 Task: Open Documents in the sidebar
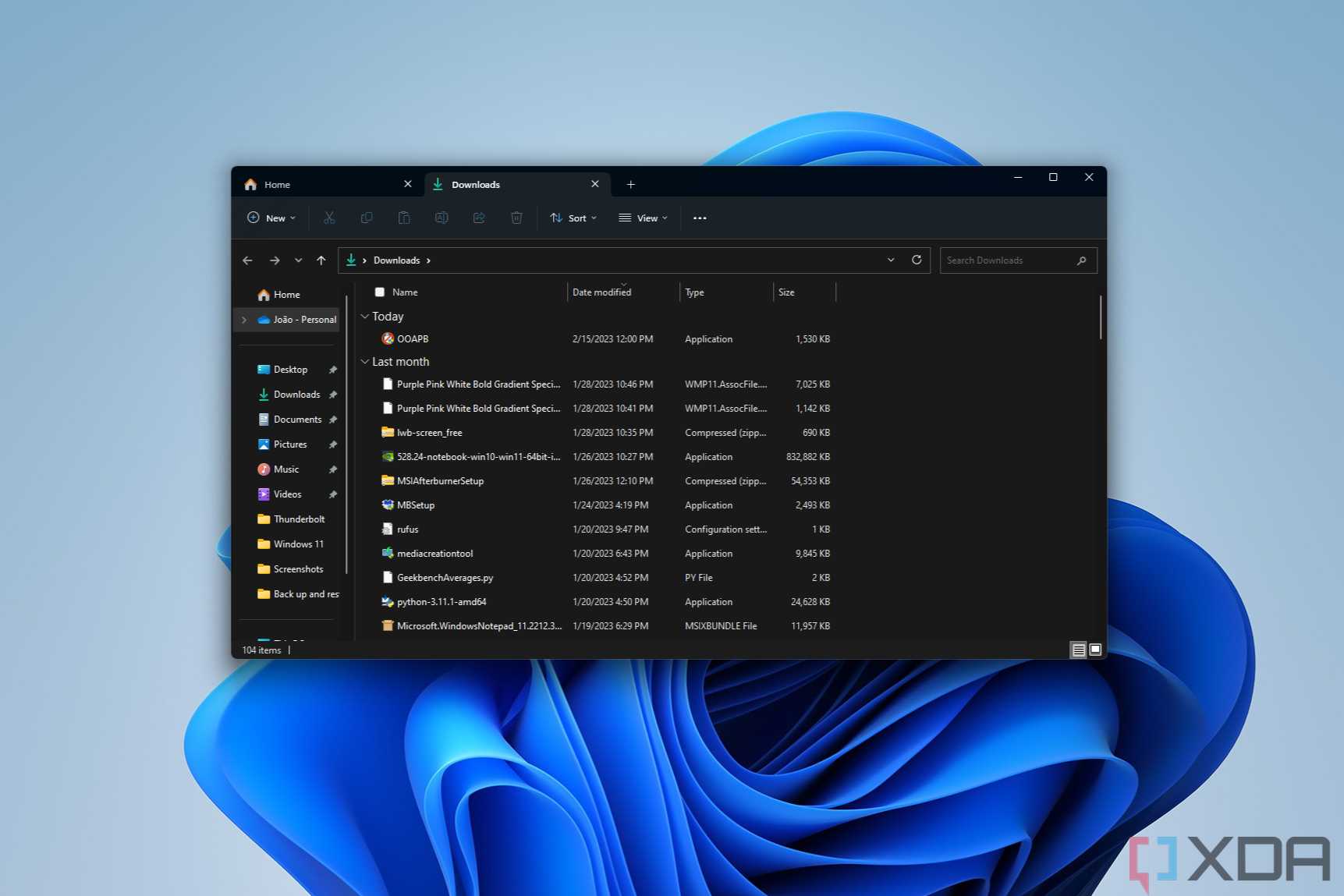pyautogui.click(x=297, y=420)
